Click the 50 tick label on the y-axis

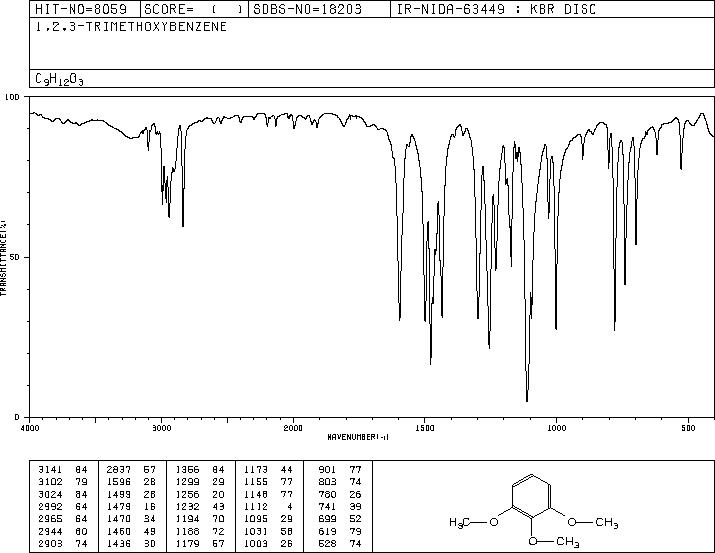point(15,257)
